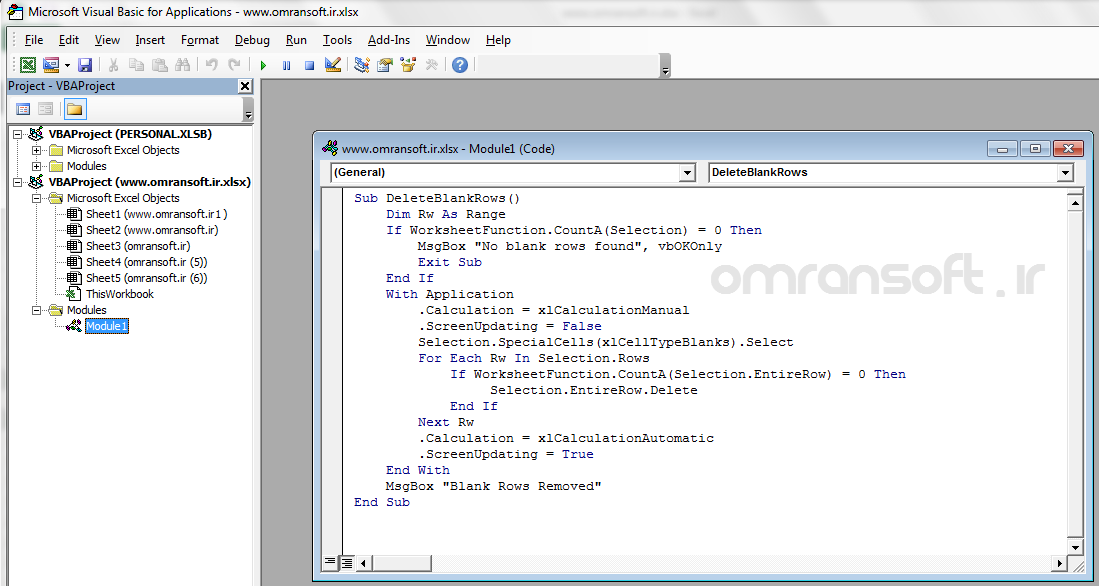The height and width of the screenshot is (586, 1099).
Task: Click the Cut scissors icon
Action: (x=113, y=65)
